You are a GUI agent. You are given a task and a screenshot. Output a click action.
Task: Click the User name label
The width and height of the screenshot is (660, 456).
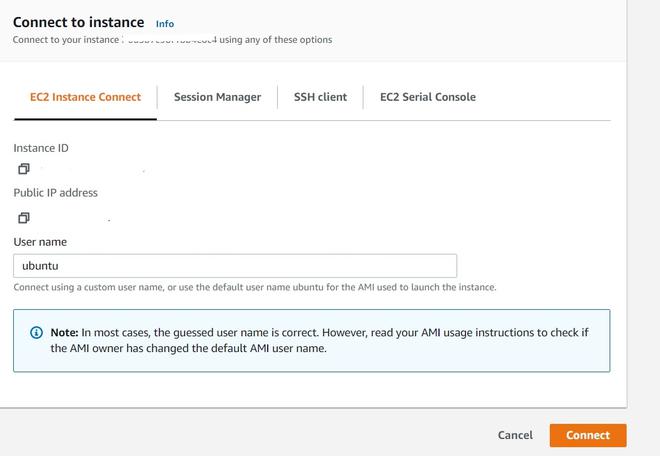[40, 241]
